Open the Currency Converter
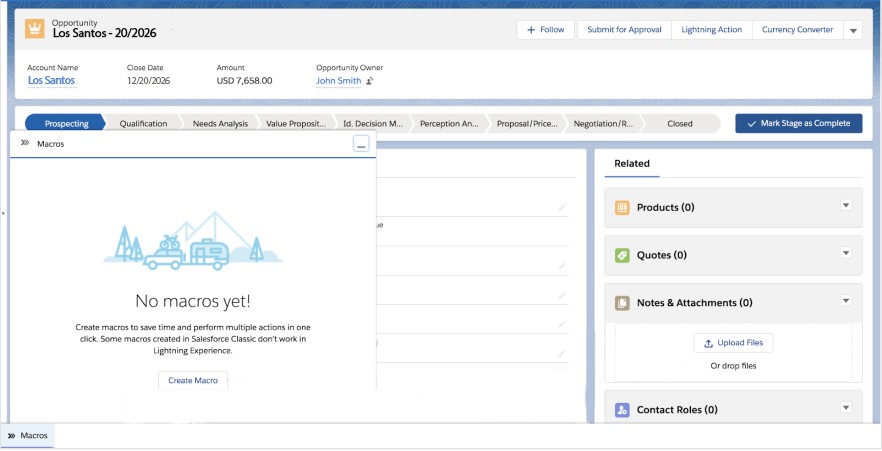This screenshot has height=451, width=882. pyautogui.click(x=798, y=30)
